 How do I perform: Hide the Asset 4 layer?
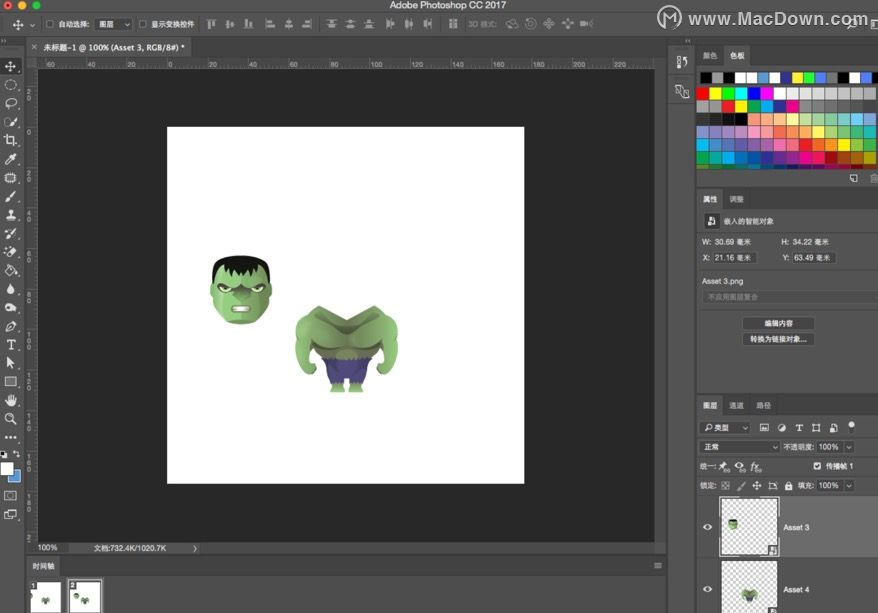708,589
